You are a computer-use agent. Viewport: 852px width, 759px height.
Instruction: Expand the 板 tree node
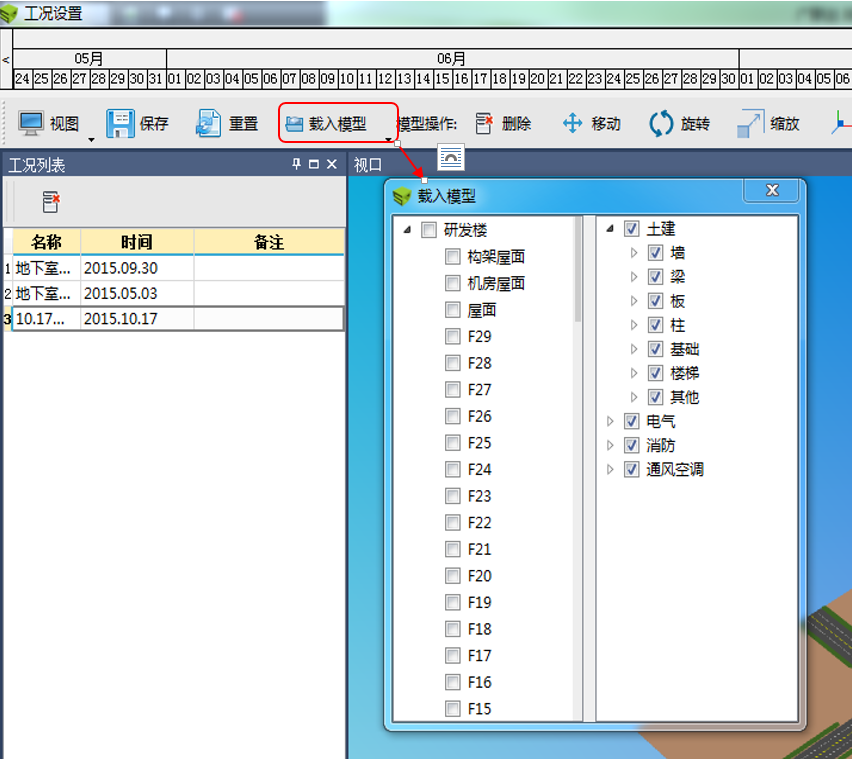[x=634, y=301]
